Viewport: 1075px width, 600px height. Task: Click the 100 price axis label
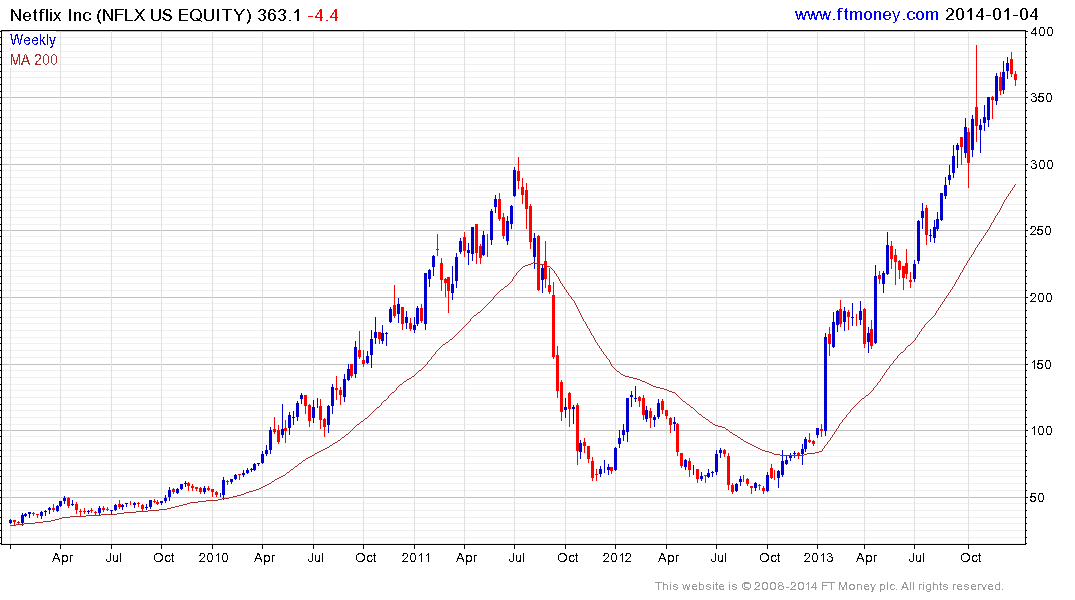tap(1042, 431)
